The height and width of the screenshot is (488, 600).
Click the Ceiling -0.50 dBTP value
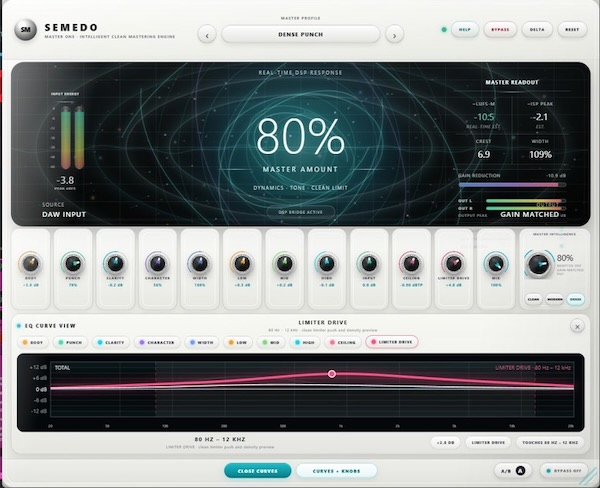(411, 285)
